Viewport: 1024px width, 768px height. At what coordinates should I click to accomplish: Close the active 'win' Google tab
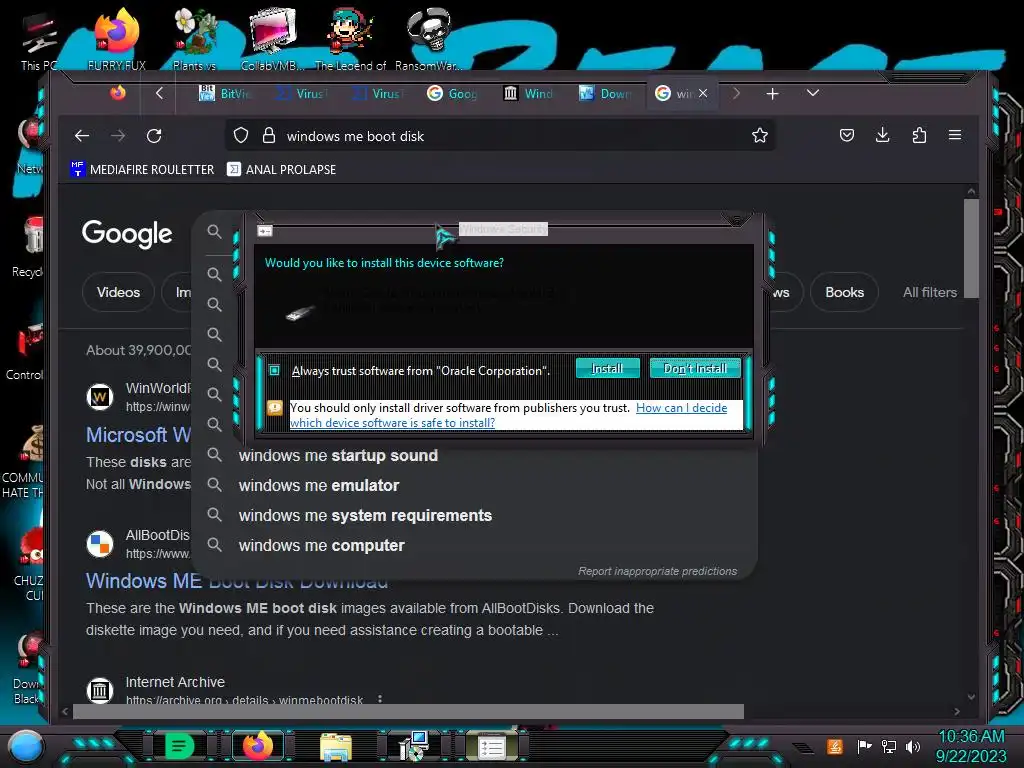click(x=703, y=93)
